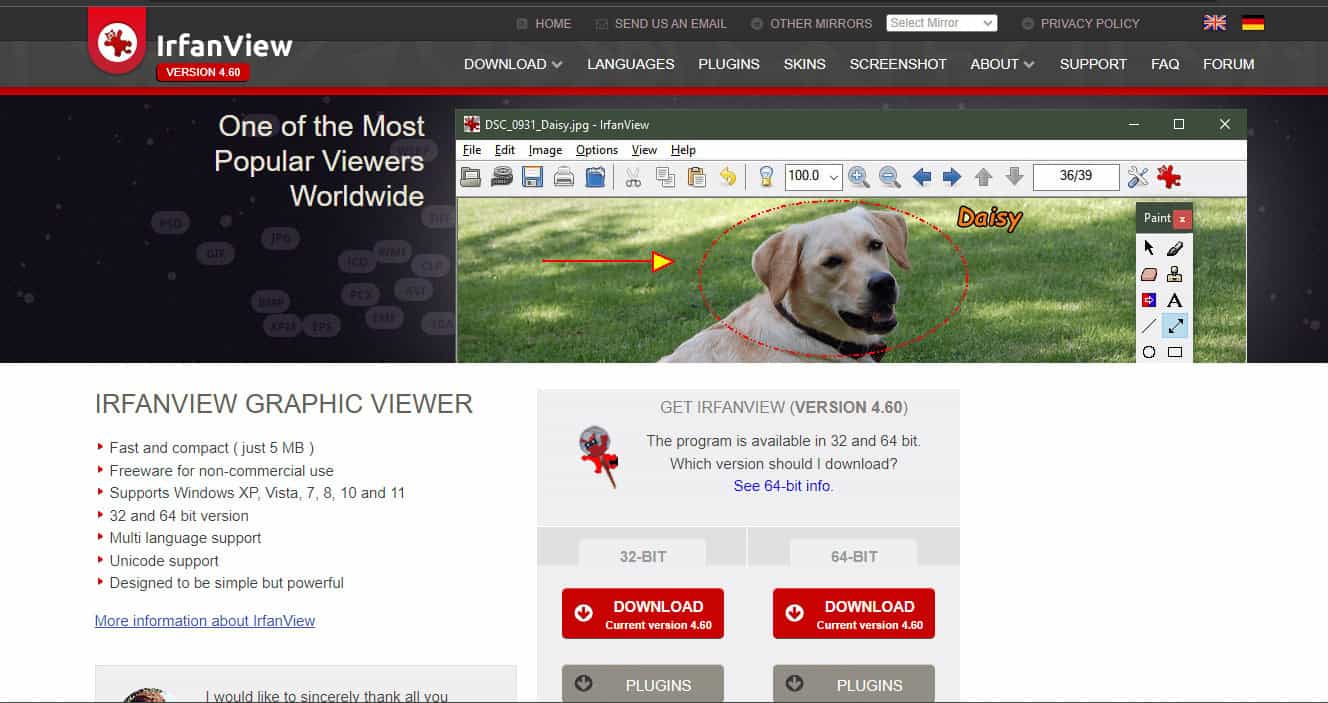Go to next image with blue right arrow

(x=952, y=177)
